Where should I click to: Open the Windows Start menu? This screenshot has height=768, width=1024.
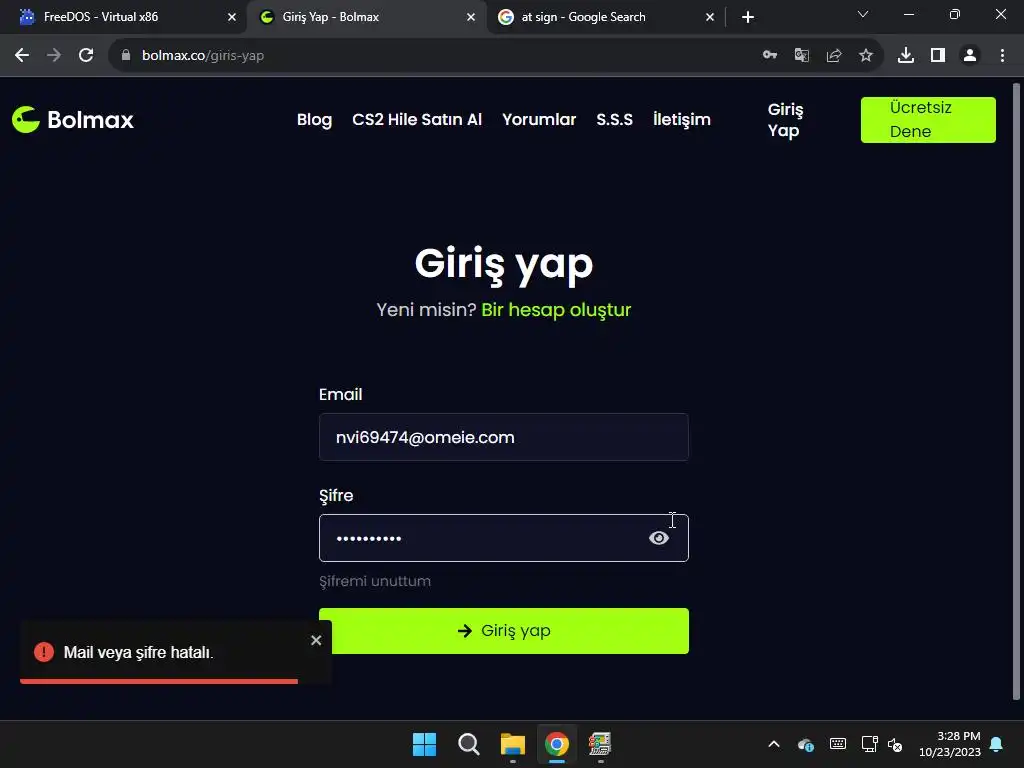(x=424, y=744)
